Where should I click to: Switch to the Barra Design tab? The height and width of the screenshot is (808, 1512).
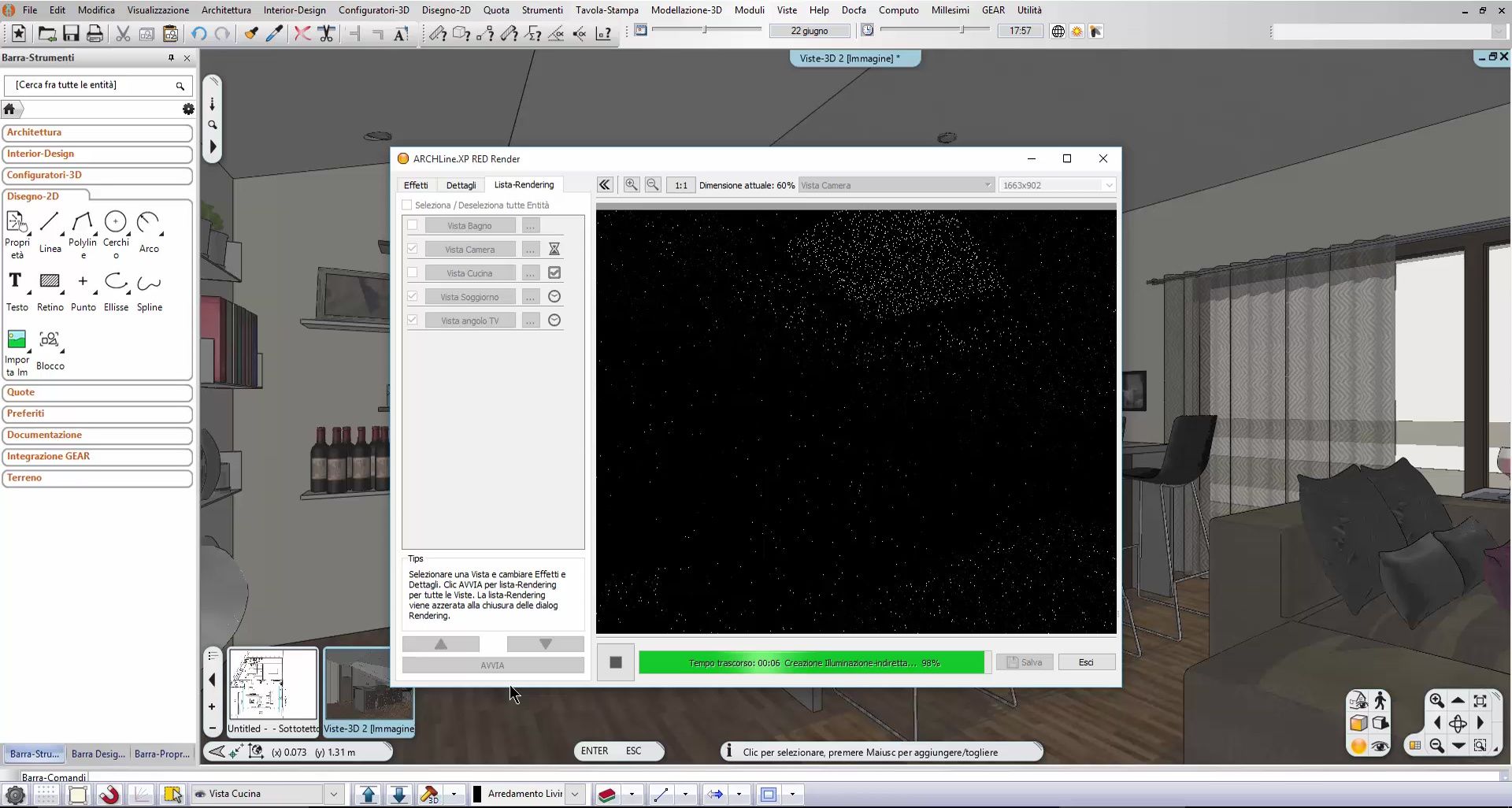[x=98, y=754]
